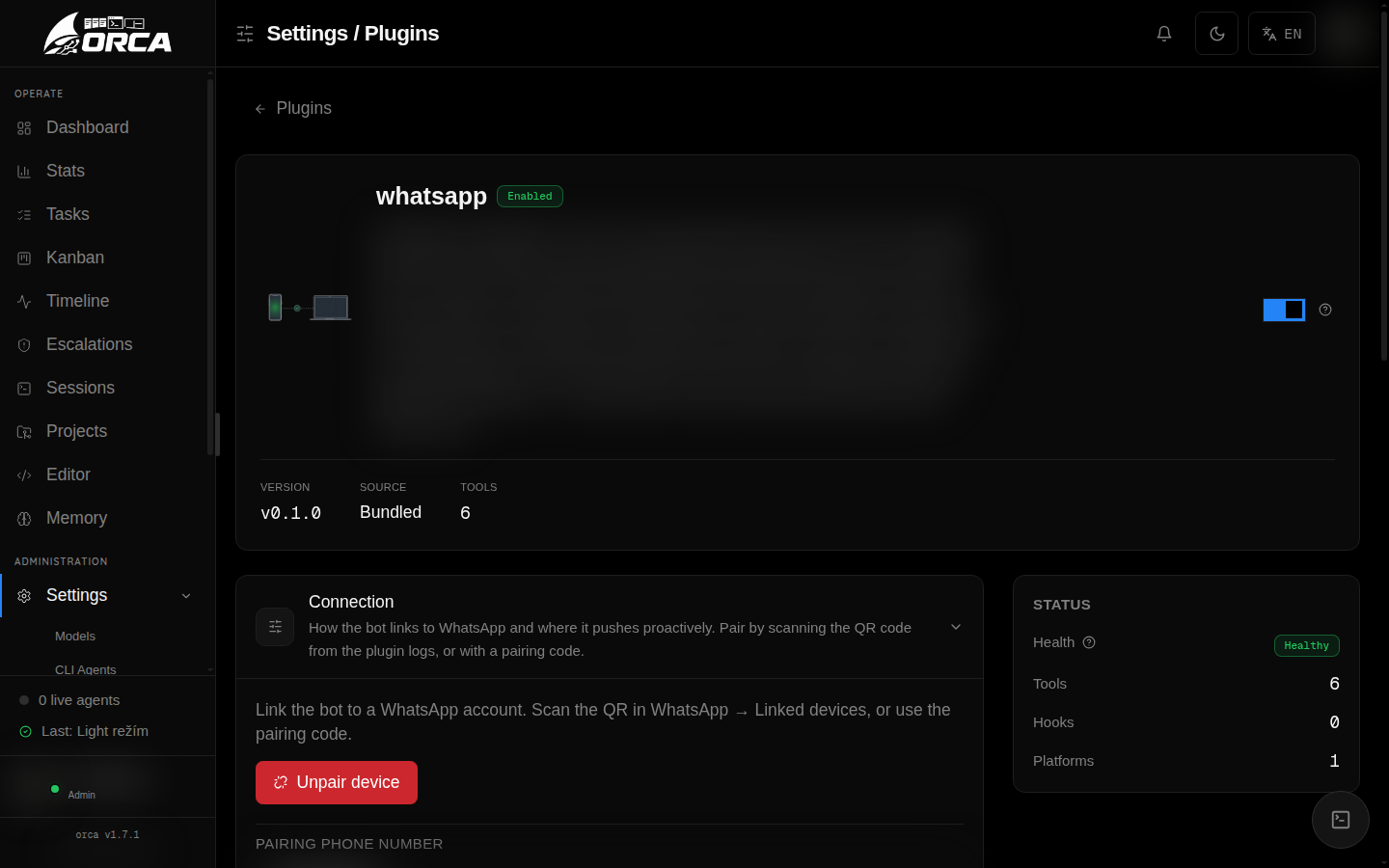Click the Tasks checklist icon
The height and width of the screenshot is (868, 1389).
click(24, 215)
